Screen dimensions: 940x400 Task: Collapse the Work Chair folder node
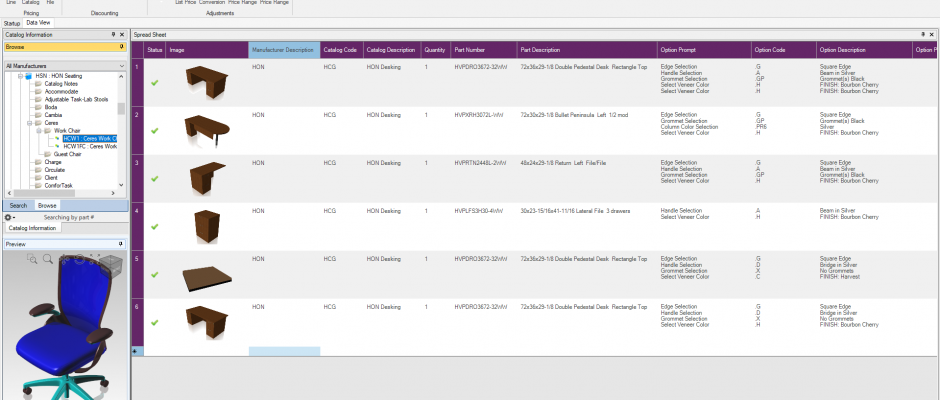pyautogui.click(x=39, y=131)
